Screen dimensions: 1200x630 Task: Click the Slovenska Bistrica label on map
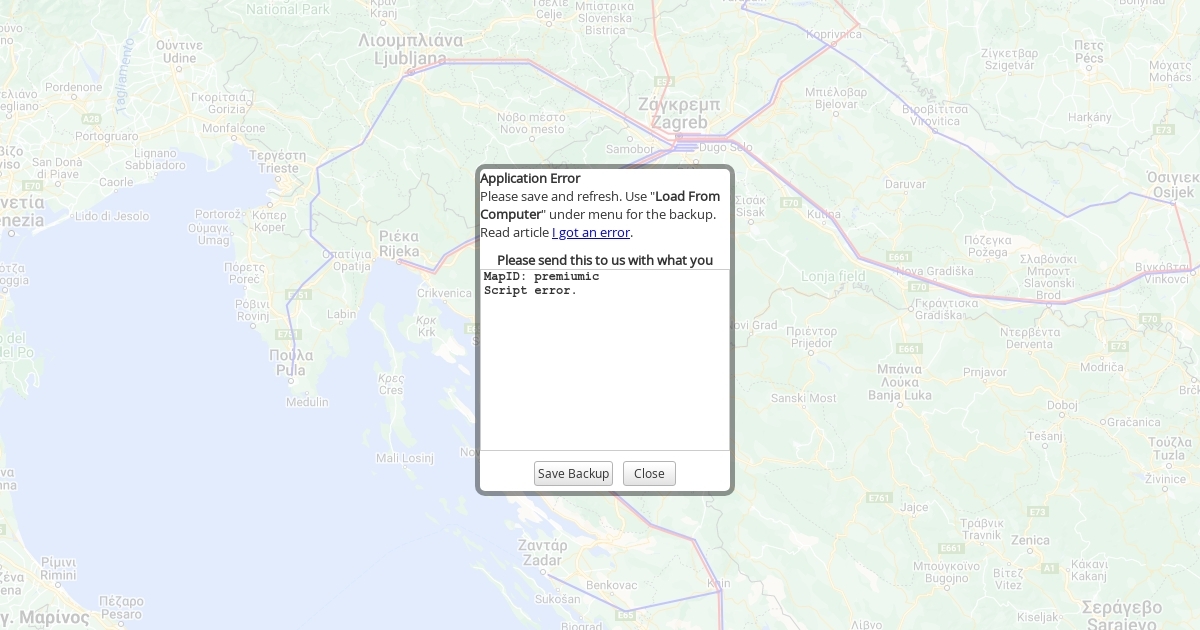tap(604, 18)
